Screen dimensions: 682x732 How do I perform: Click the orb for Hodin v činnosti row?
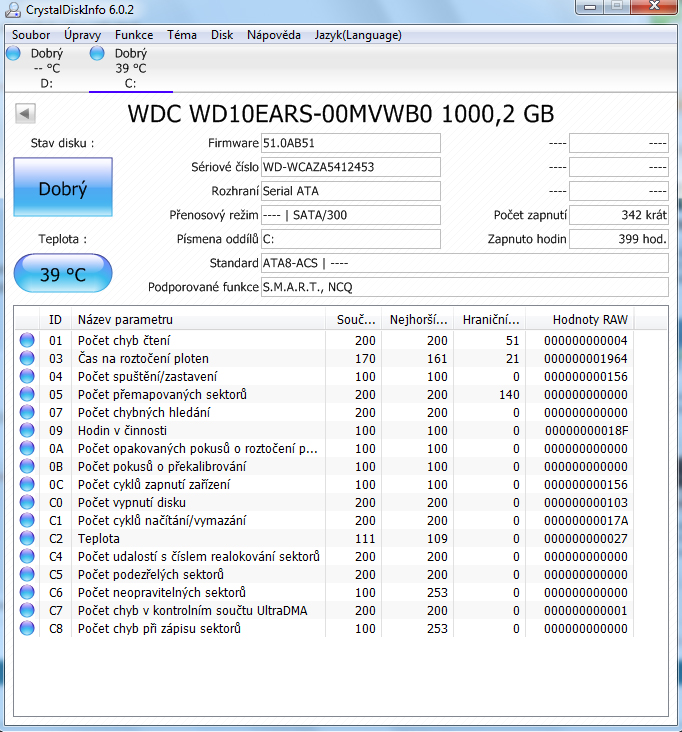[x=27, y=430]
